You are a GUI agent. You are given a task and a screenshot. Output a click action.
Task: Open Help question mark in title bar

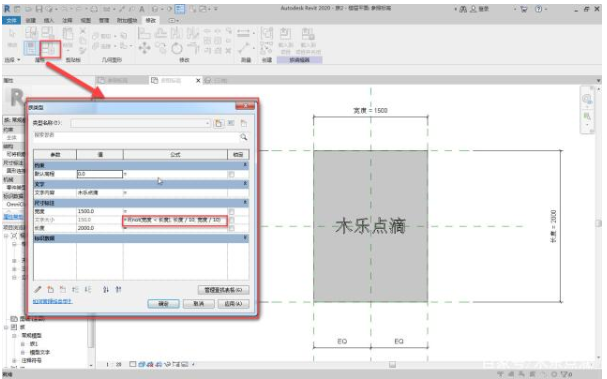538,9
